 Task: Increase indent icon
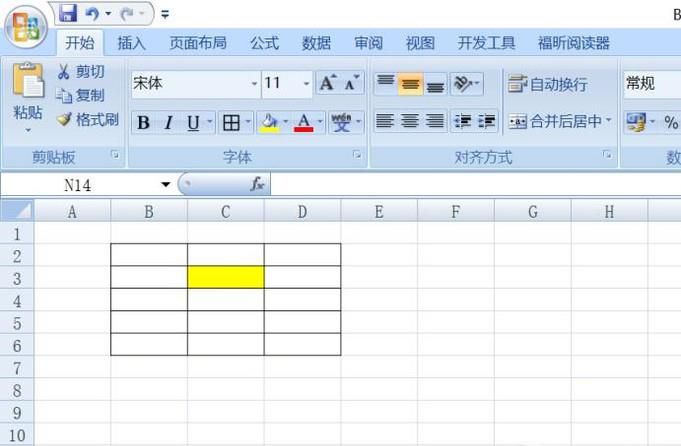coord(487,121)
